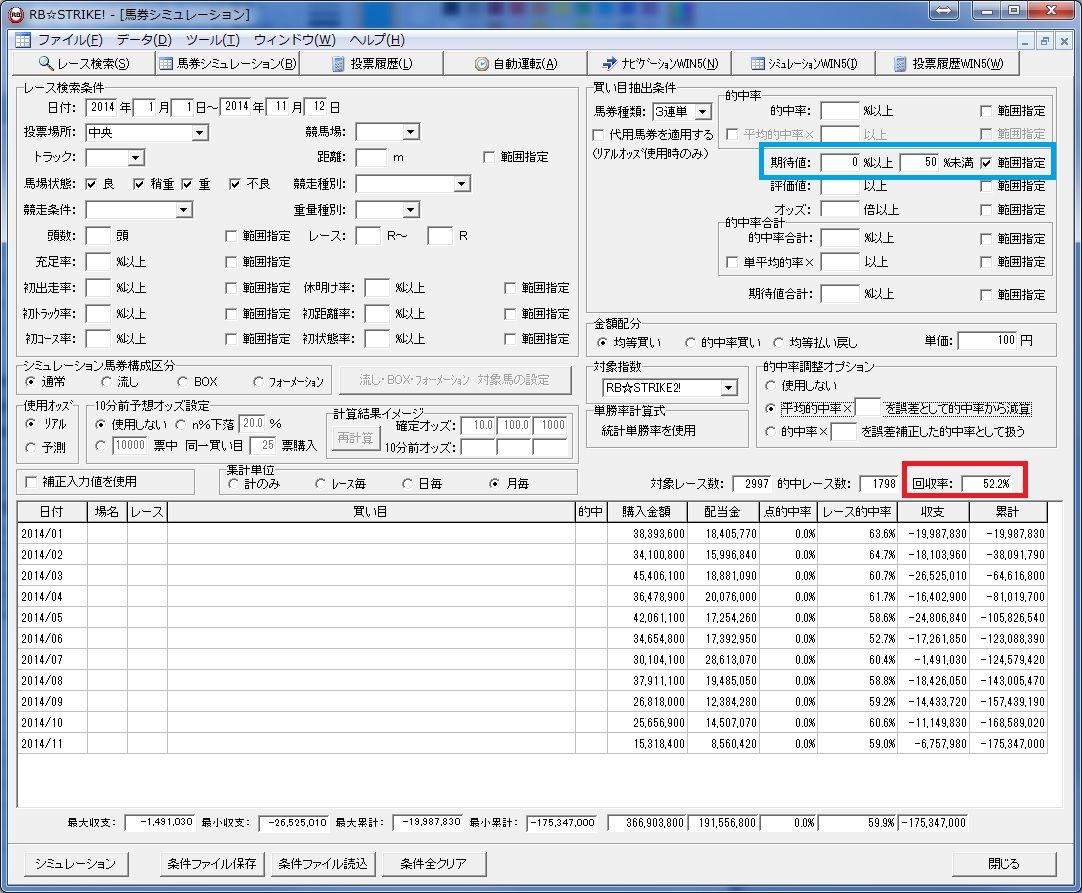Select 予測 odds radio button
The width and height of the screenshot is (1082, 893).
pyautogui.click(x=30, y=448)
